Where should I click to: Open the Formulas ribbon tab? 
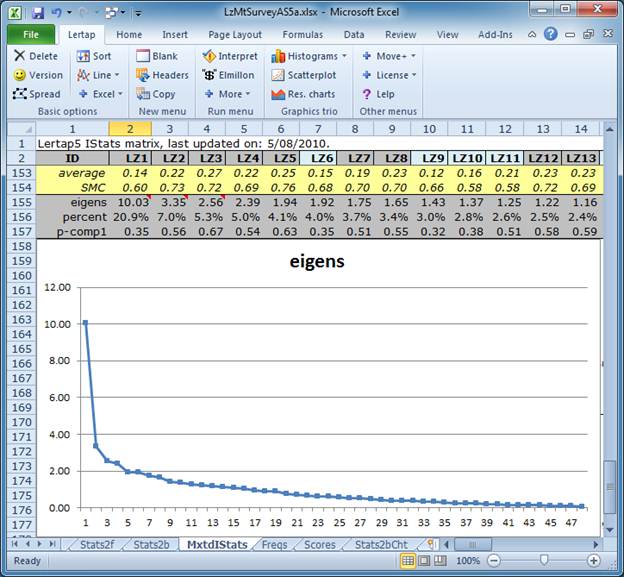(x=302, y=34)
